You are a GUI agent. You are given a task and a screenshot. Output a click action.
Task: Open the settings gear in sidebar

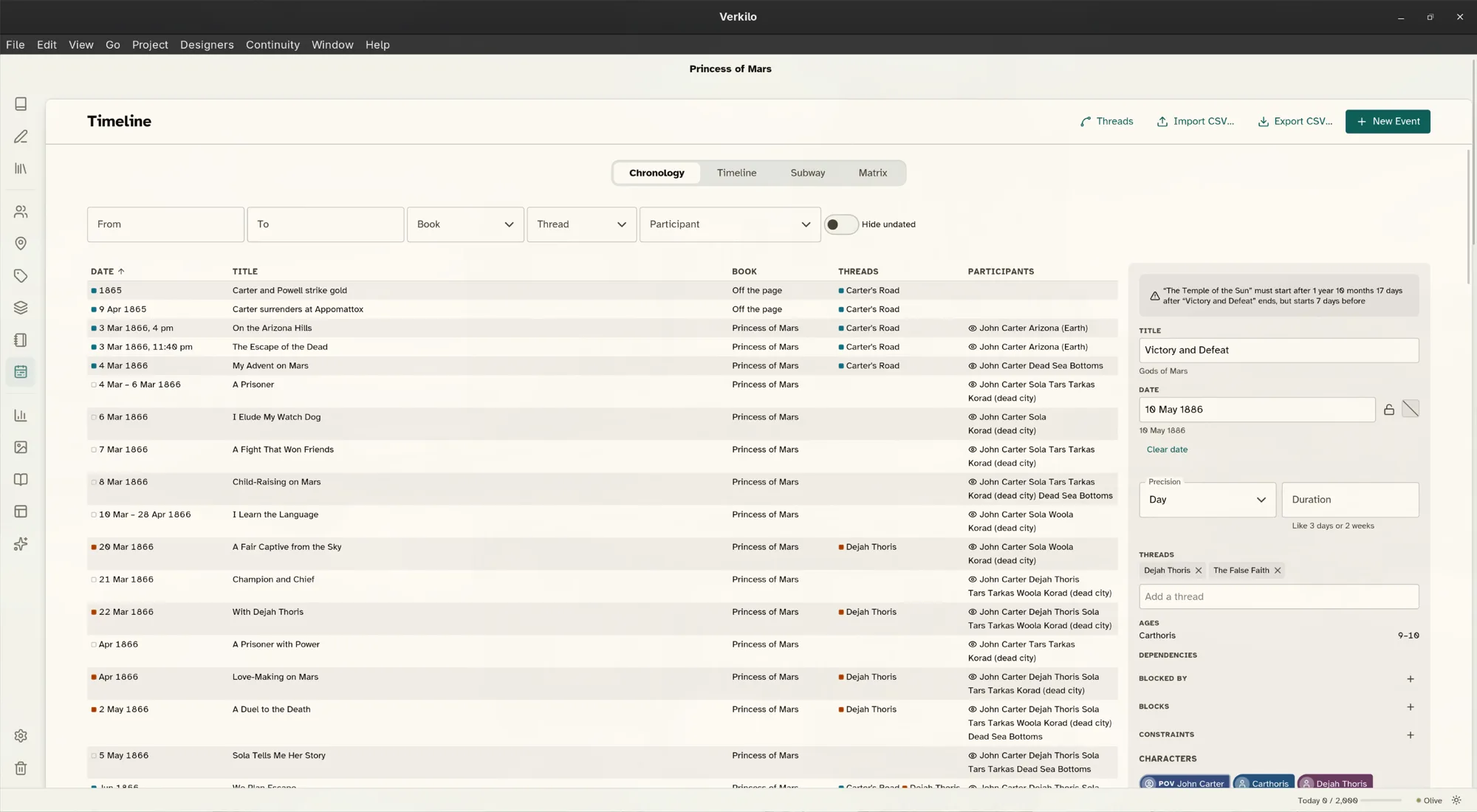tap(21, 736)
